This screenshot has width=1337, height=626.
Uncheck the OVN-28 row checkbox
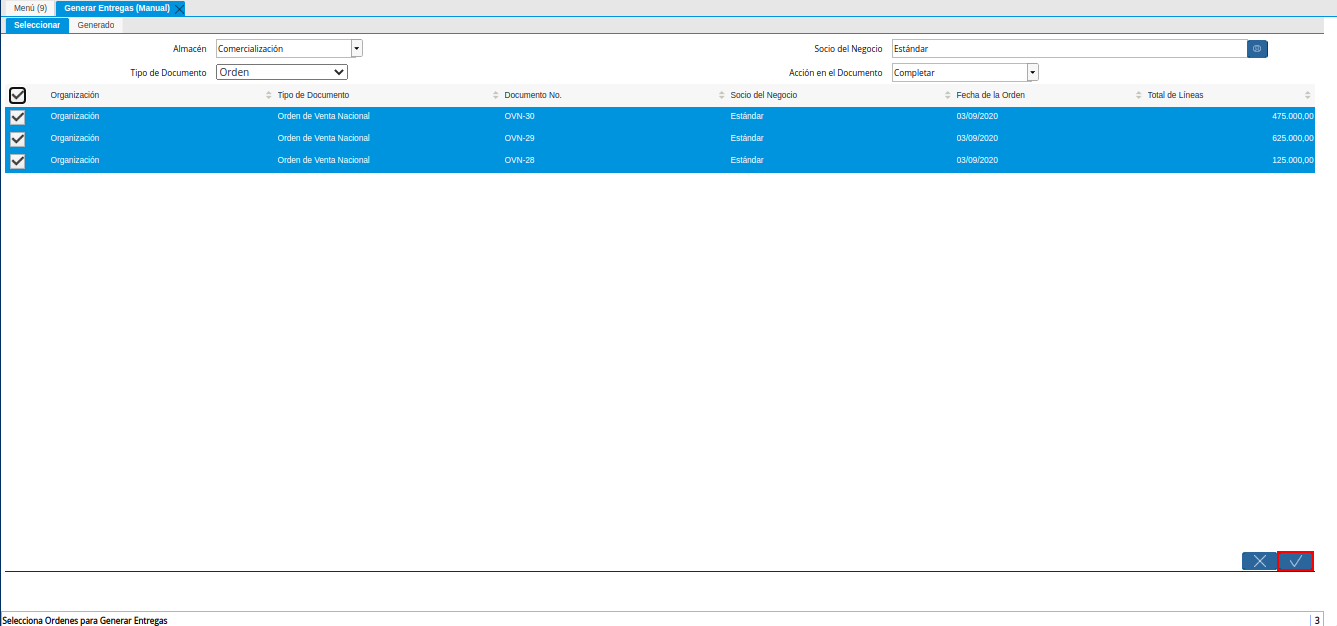17,161
